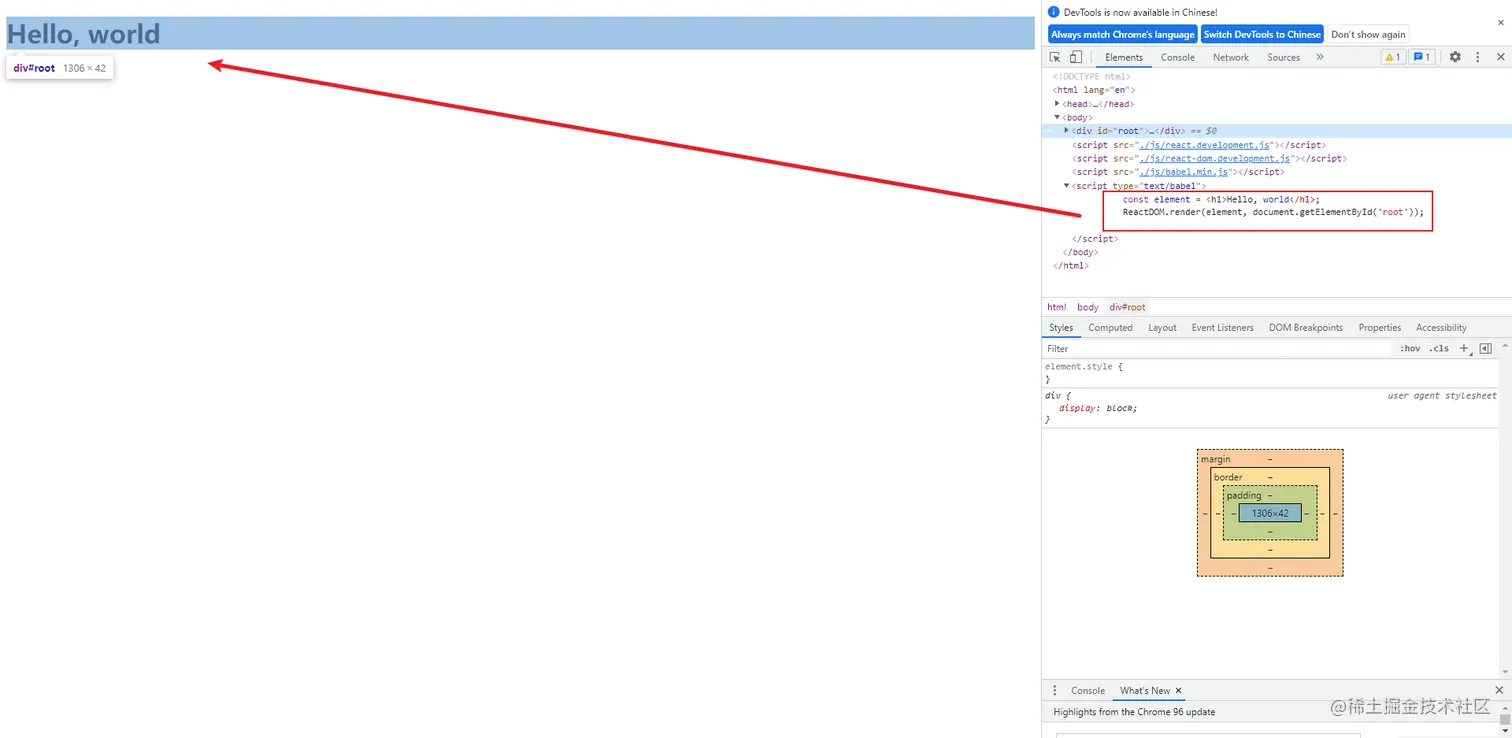The height and width of the screenshot is (738, 1512).
Task: Select the Computed pane tab
Action: click(1111, 327)
